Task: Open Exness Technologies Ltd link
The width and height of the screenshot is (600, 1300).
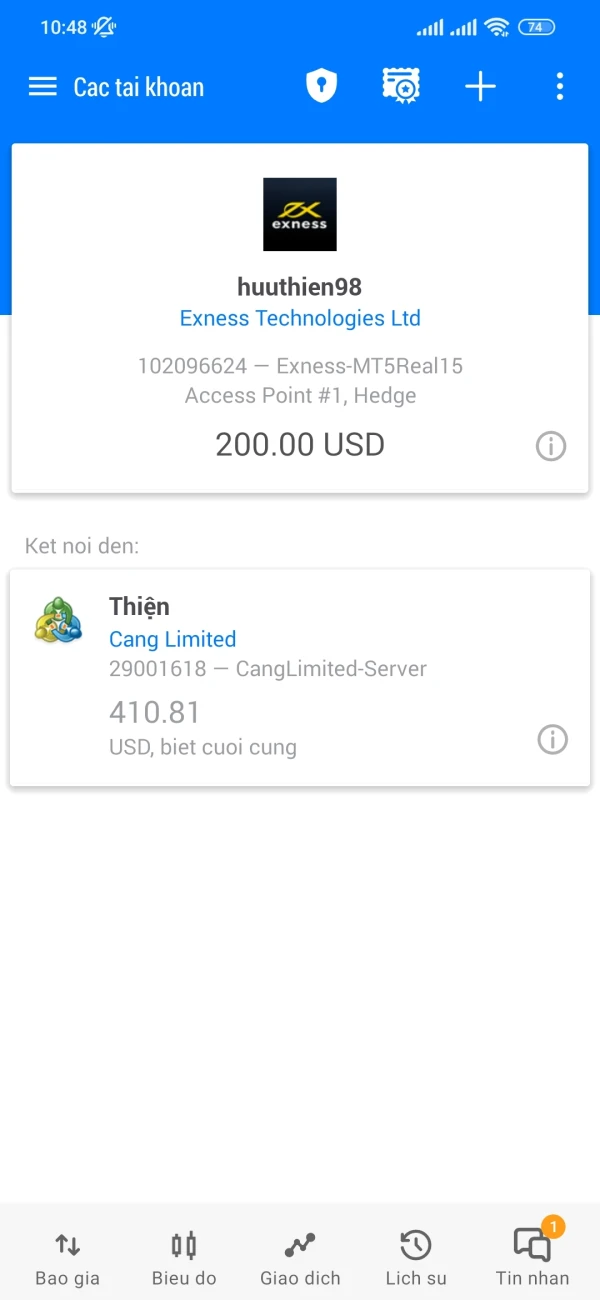Action: [x=300, y=318]
